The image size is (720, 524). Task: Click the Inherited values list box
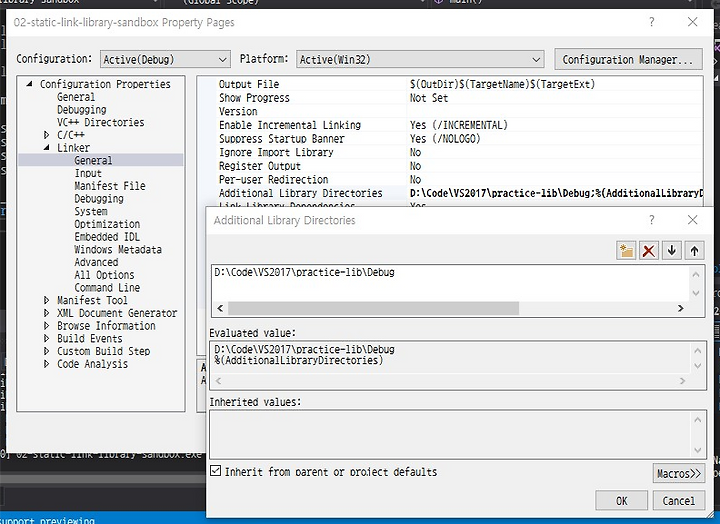click(457, 434)
